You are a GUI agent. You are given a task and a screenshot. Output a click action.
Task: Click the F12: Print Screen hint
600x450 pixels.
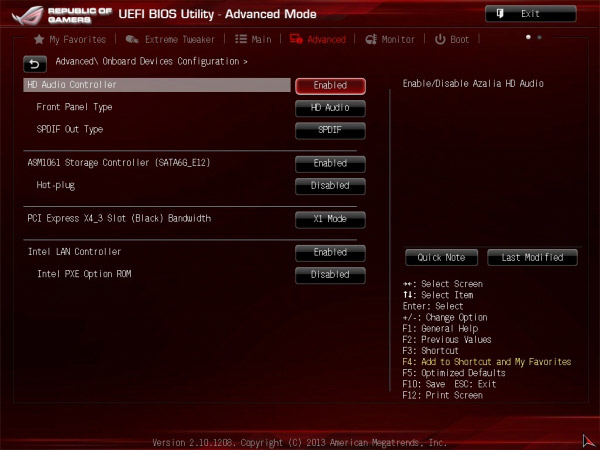point(442,395)
